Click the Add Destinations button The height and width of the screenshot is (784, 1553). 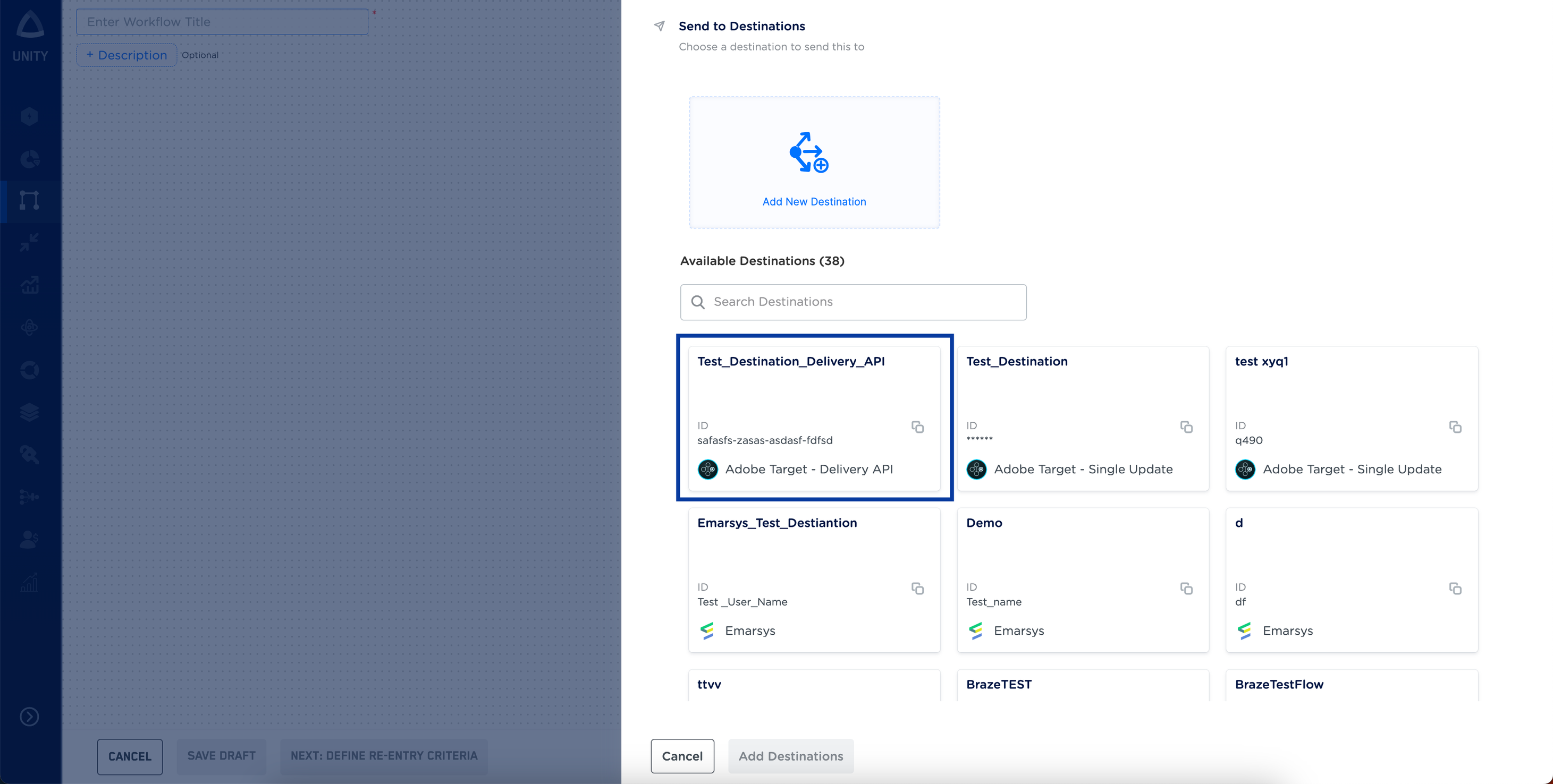(x=790, y=756)
